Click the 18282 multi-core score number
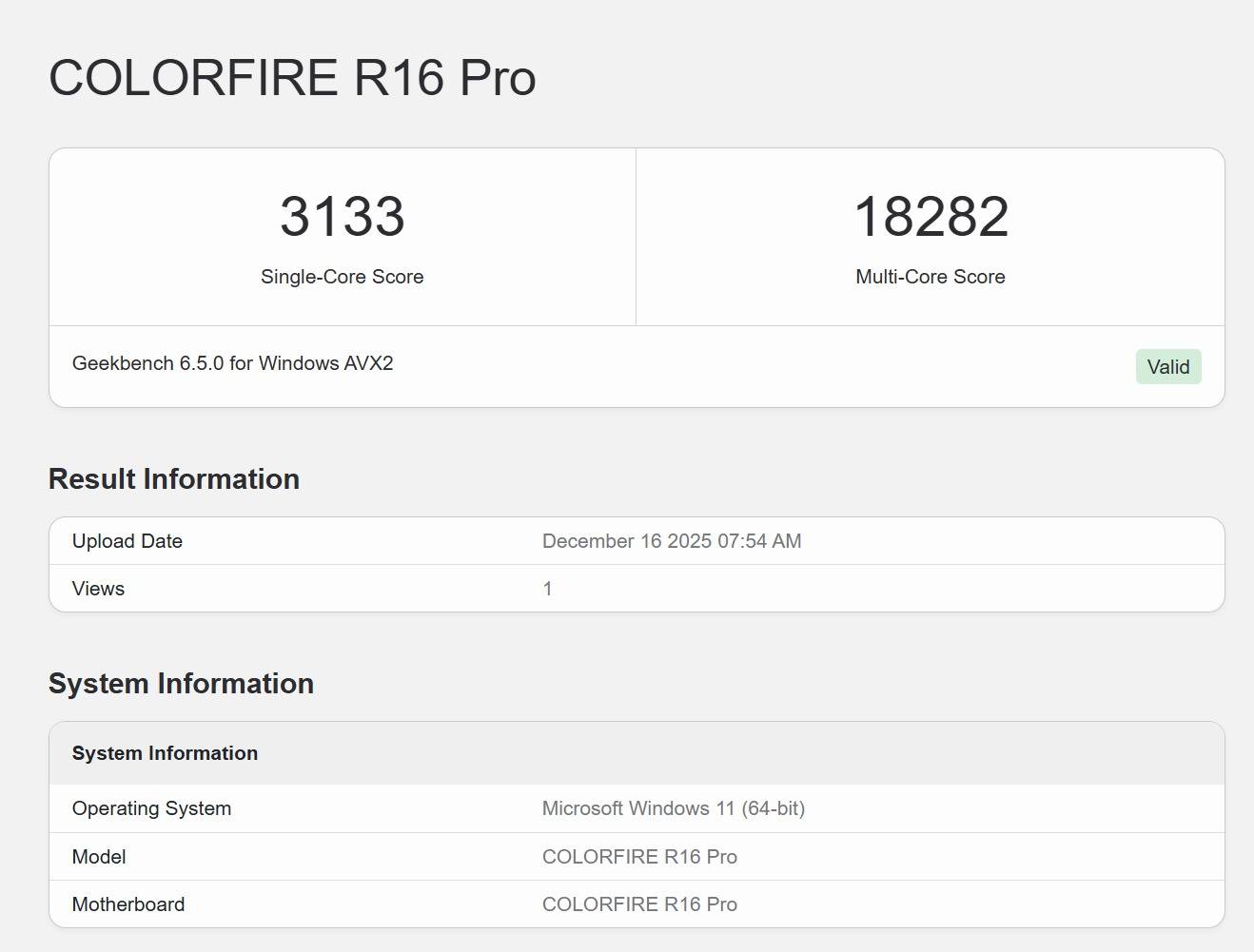1254x952 pixels. point(931,217)
